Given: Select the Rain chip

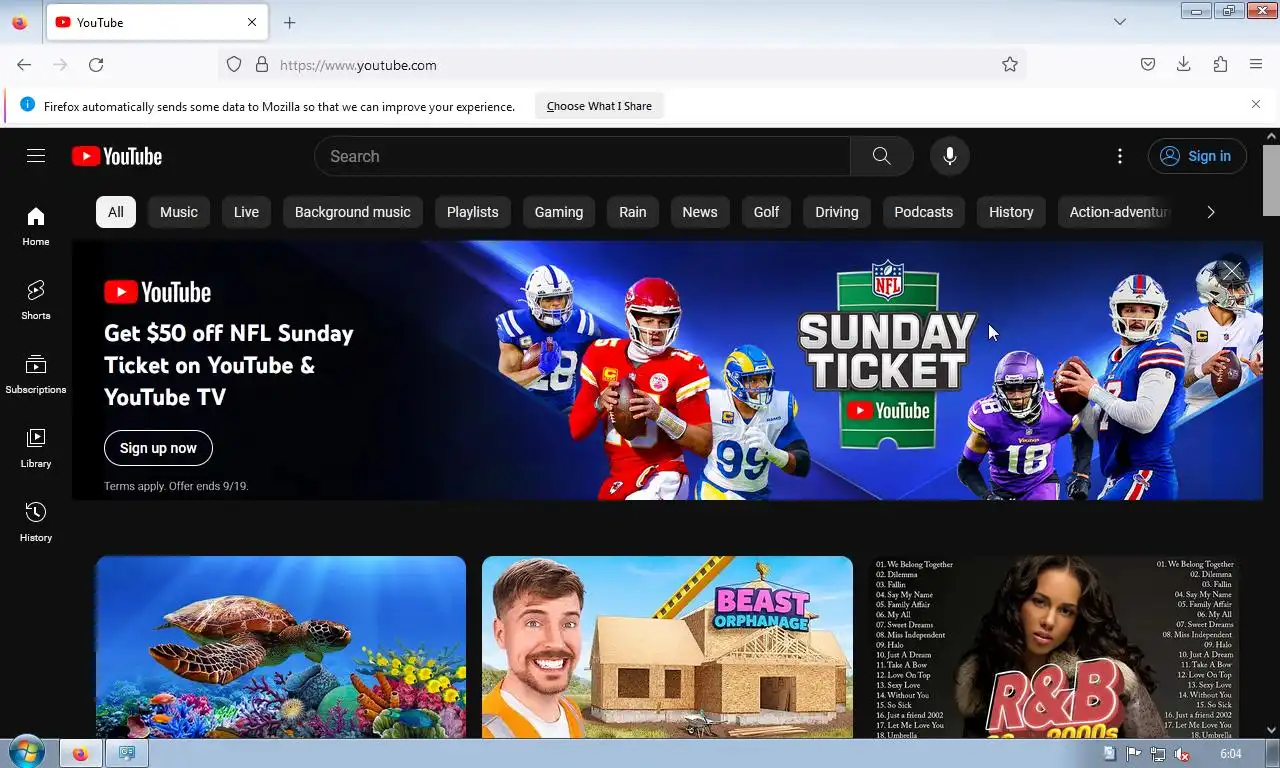Looking at the screenshot, I should point(633,212).
